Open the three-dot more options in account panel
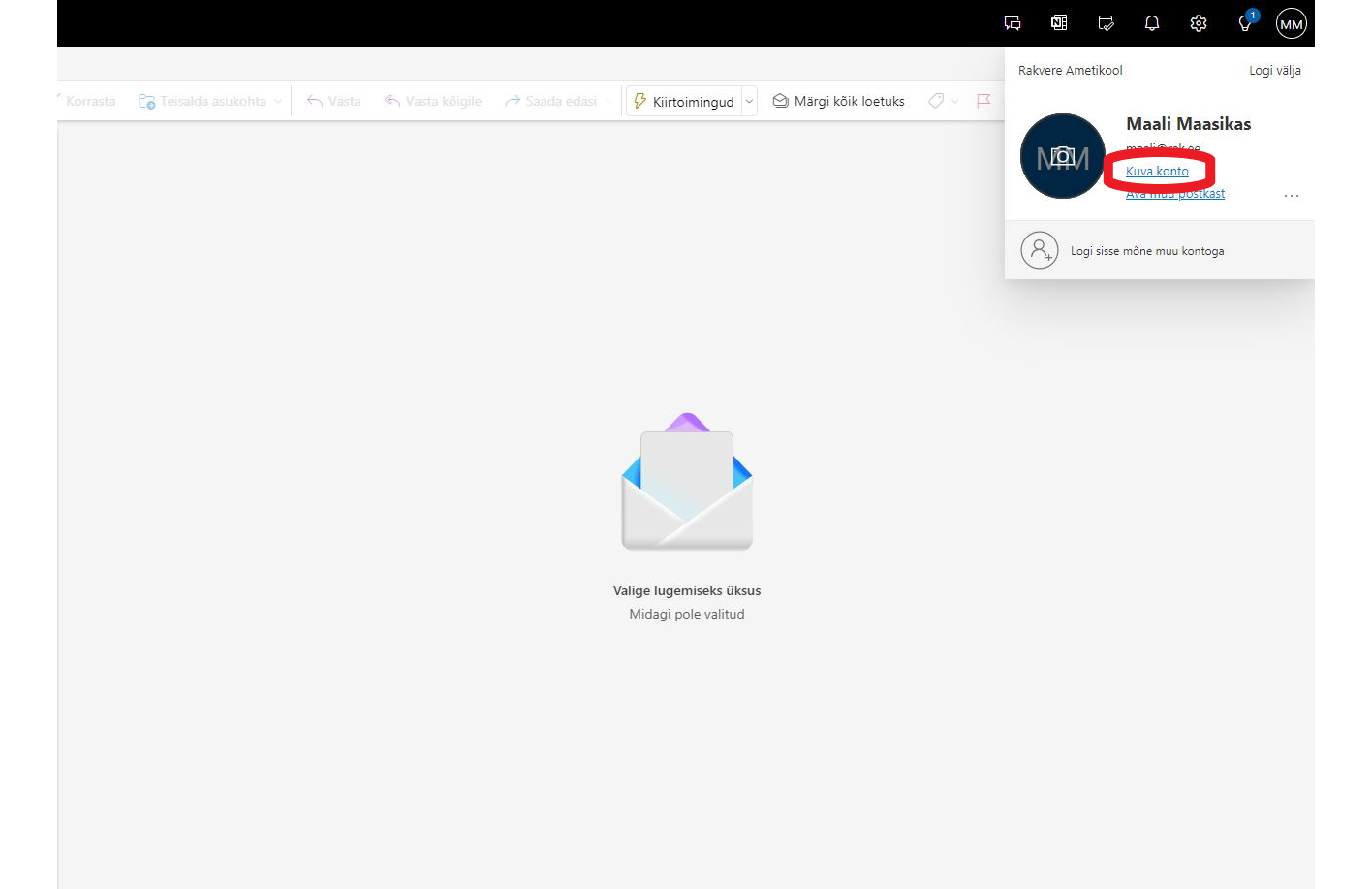The image size is (1372, 889). tap(1291, 196)
